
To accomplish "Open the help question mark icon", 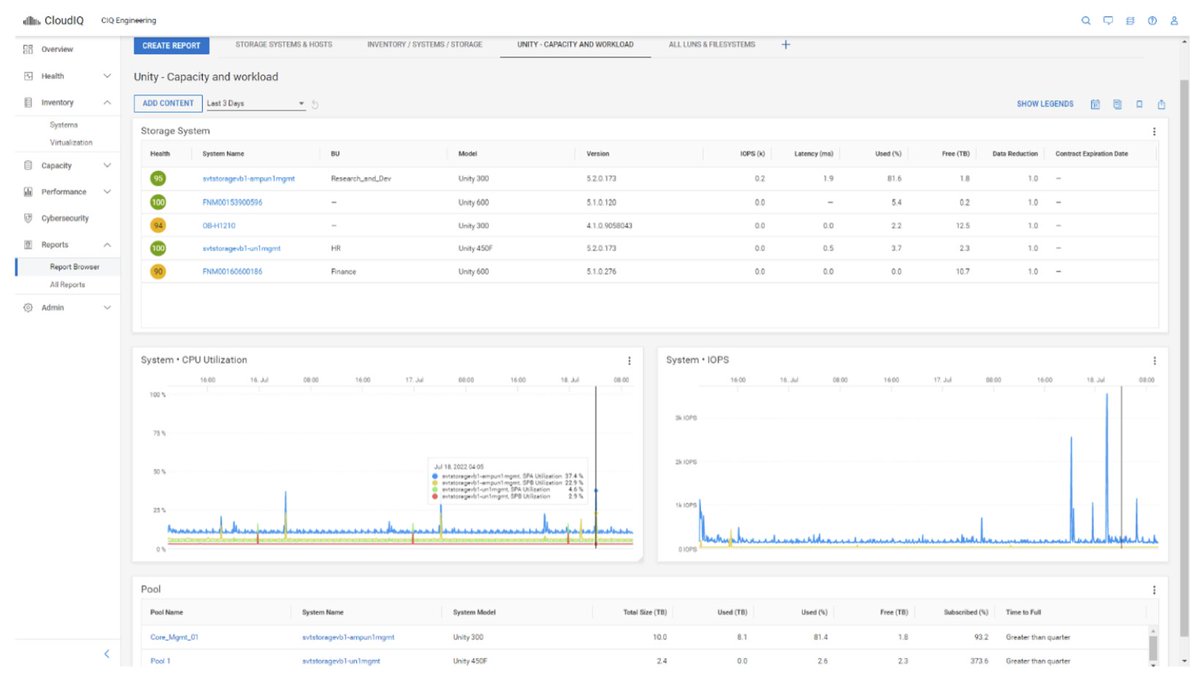I will click(1152, 20).
